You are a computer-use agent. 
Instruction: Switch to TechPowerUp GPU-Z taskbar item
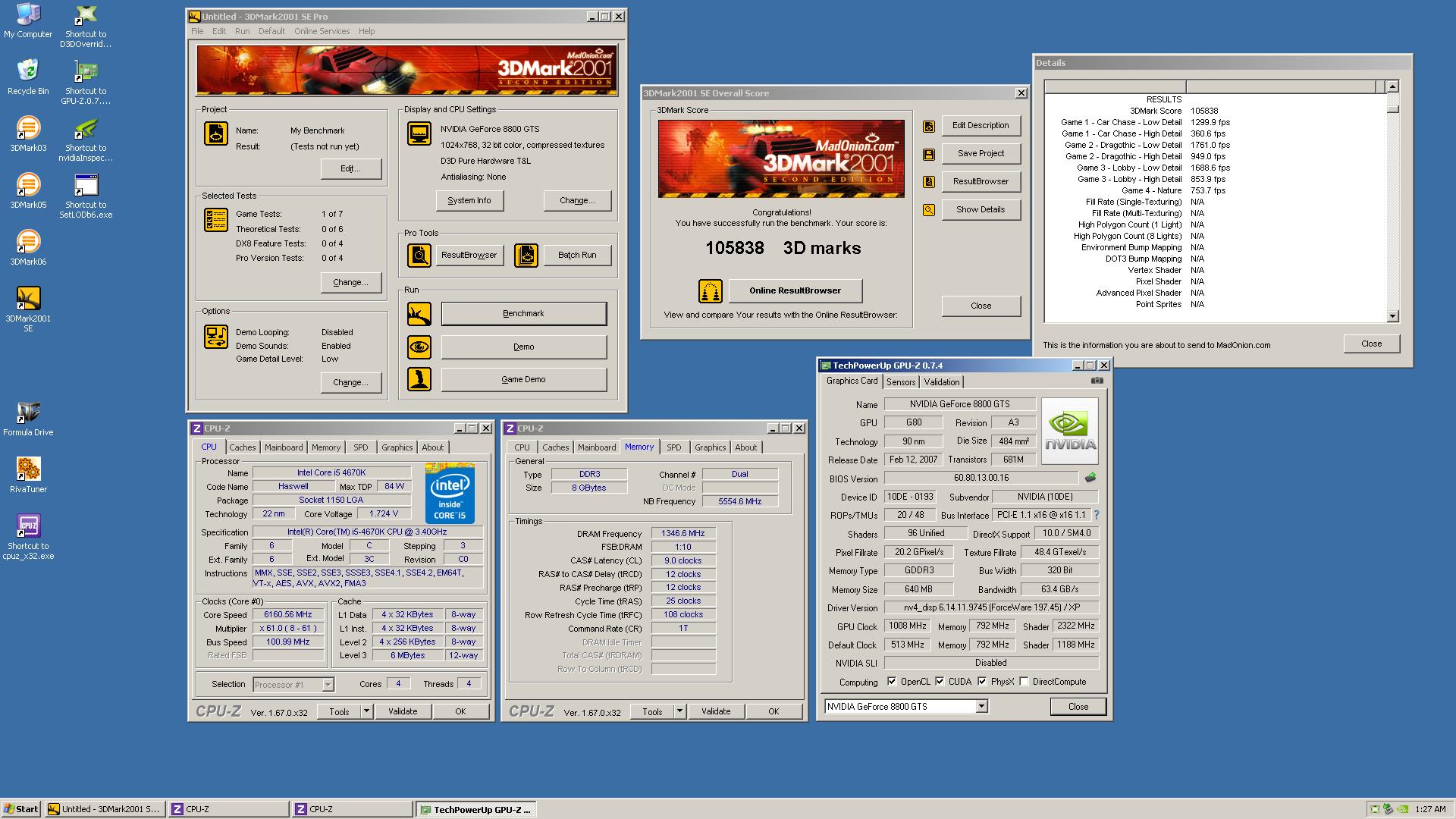click(476, 809)
